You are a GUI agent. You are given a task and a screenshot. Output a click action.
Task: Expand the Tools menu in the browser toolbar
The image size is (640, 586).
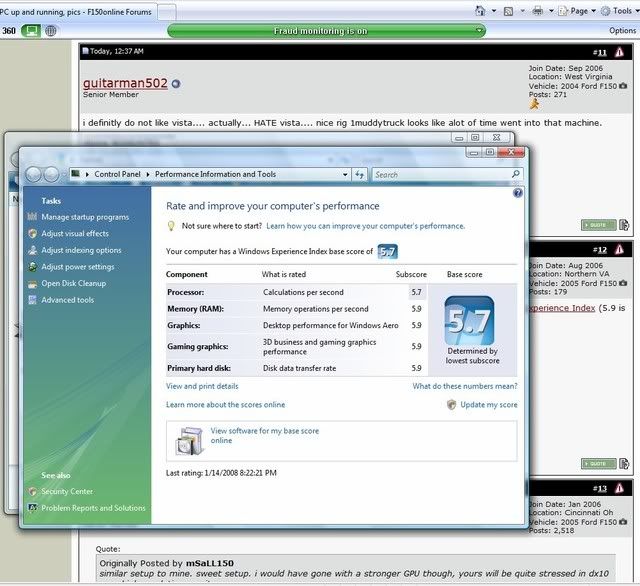pos(620,10)
